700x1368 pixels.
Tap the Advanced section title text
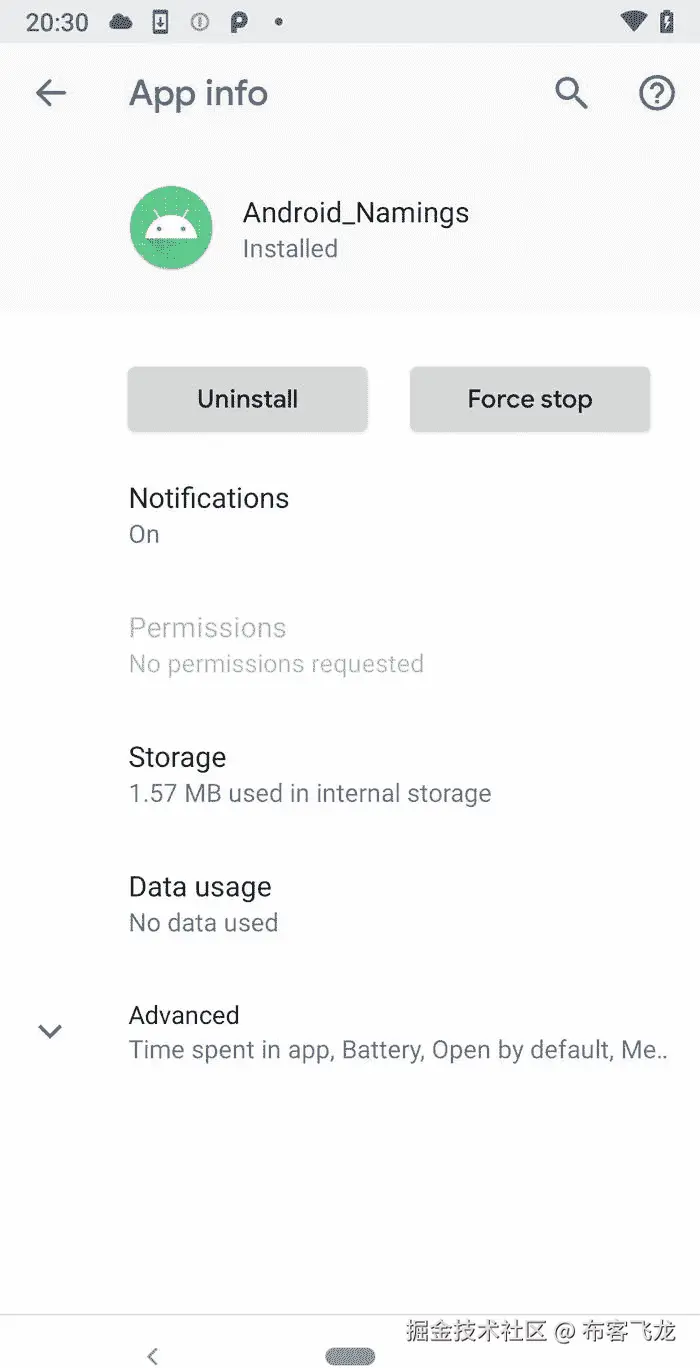pos(184,1015)
